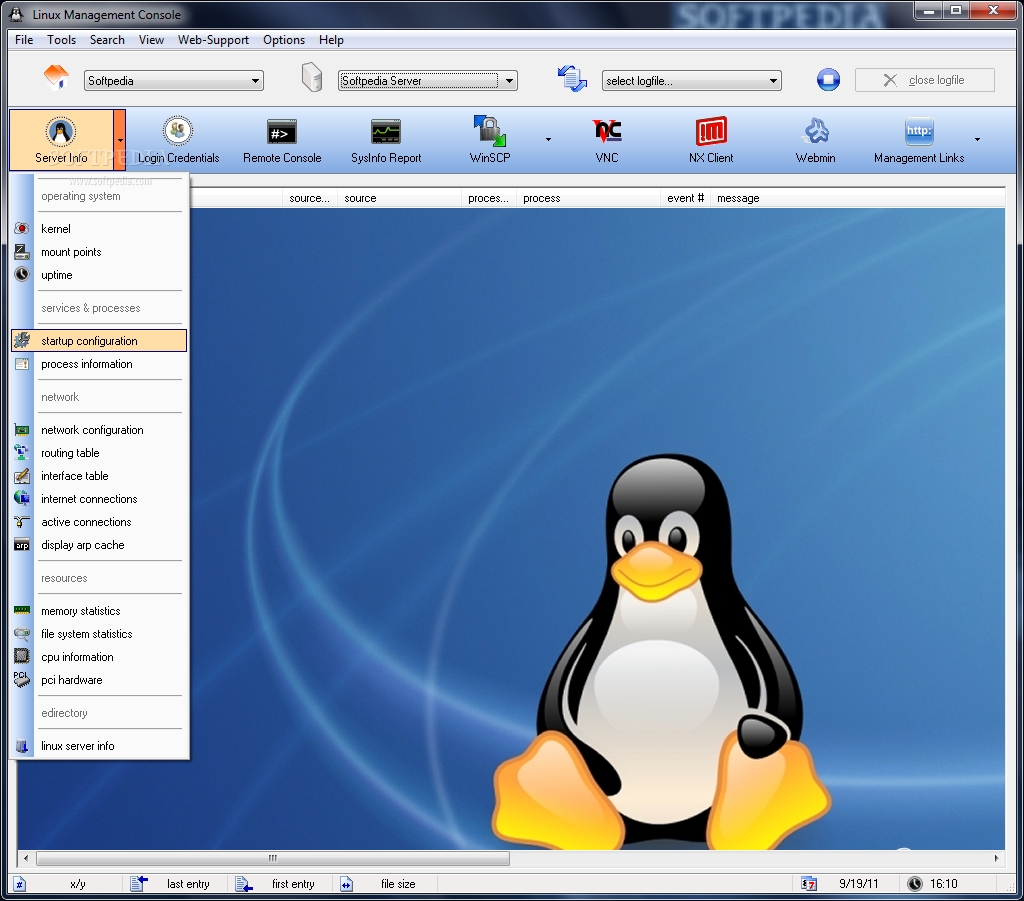Choose file system statistics entry
The image size is (1024, 901).
click(99, 634)
